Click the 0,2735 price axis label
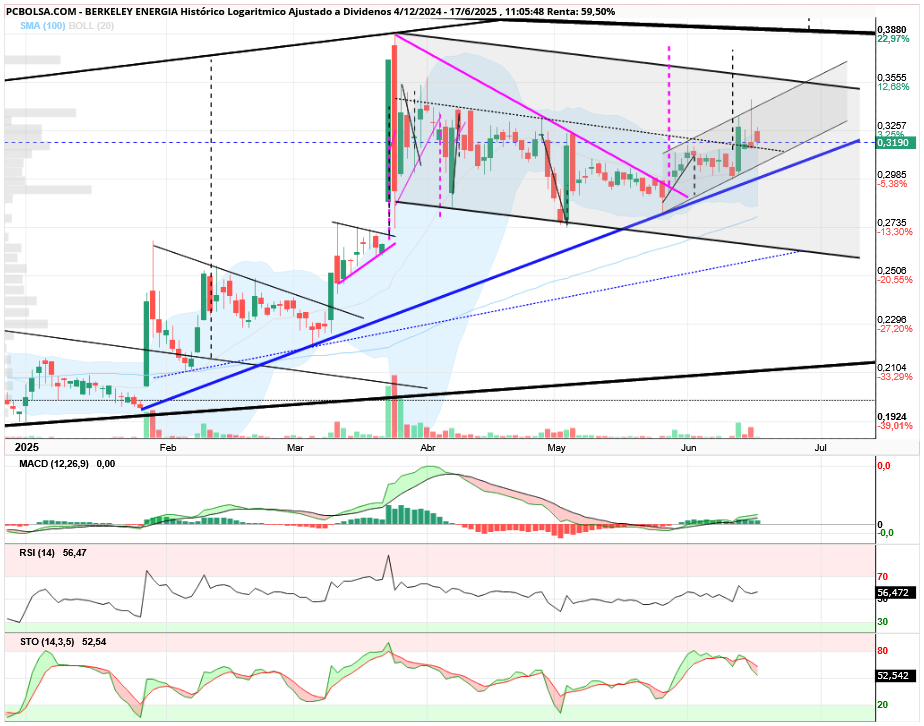924x726 pixels. (x=892, y=223)
